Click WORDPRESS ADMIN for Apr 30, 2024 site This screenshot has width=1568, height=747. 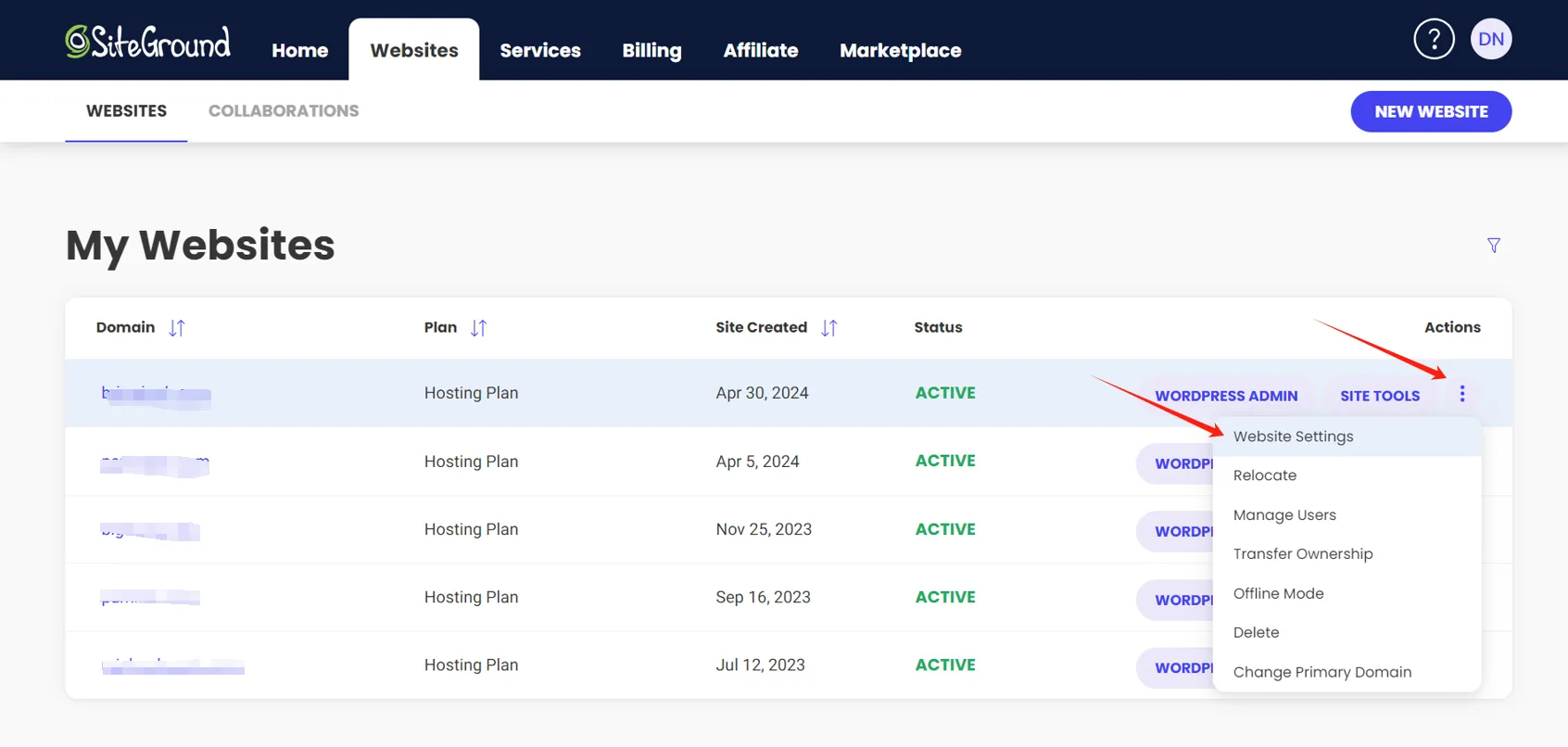click(1226, 396)
